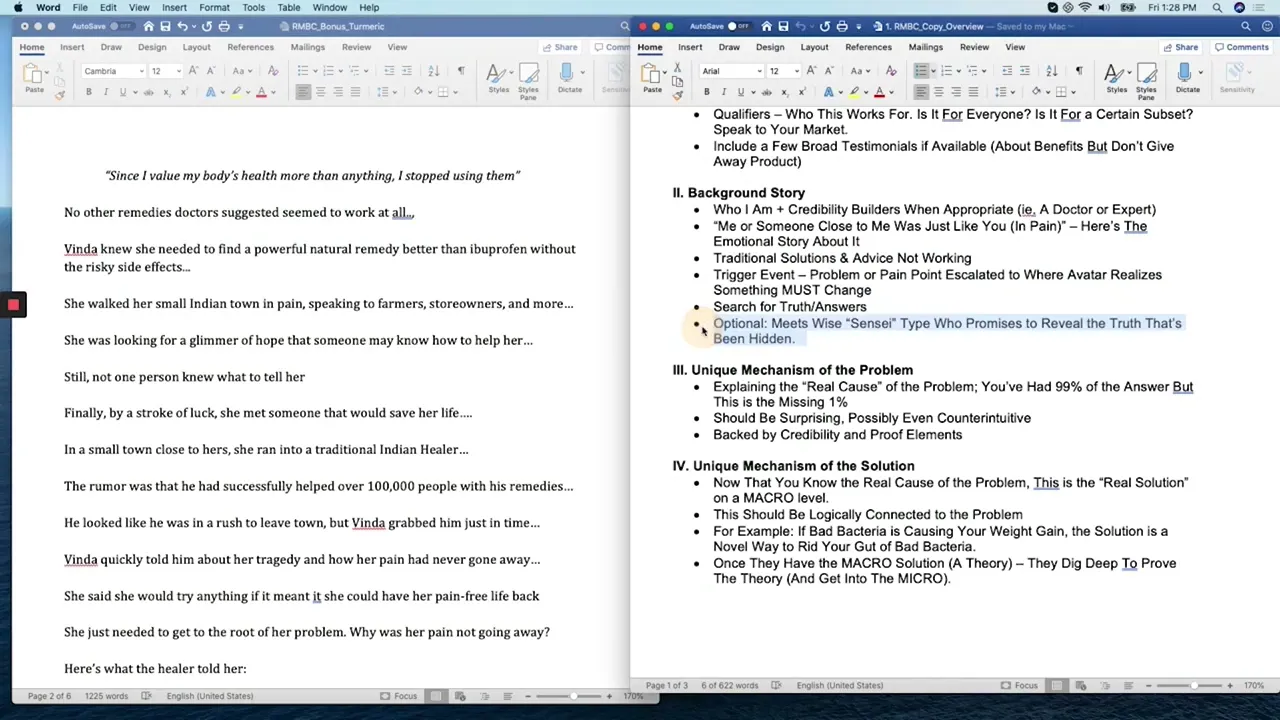Screen dimensions: 1280x720
Task: Toggle Superscript in the right Word window
Action: [800, 92]
